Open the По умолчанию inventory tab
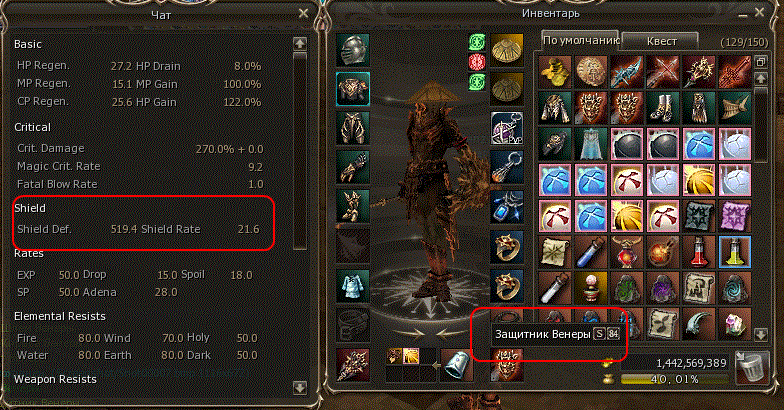Image resolution: width=784 pixels, height=410 pixels. (581, 40)
